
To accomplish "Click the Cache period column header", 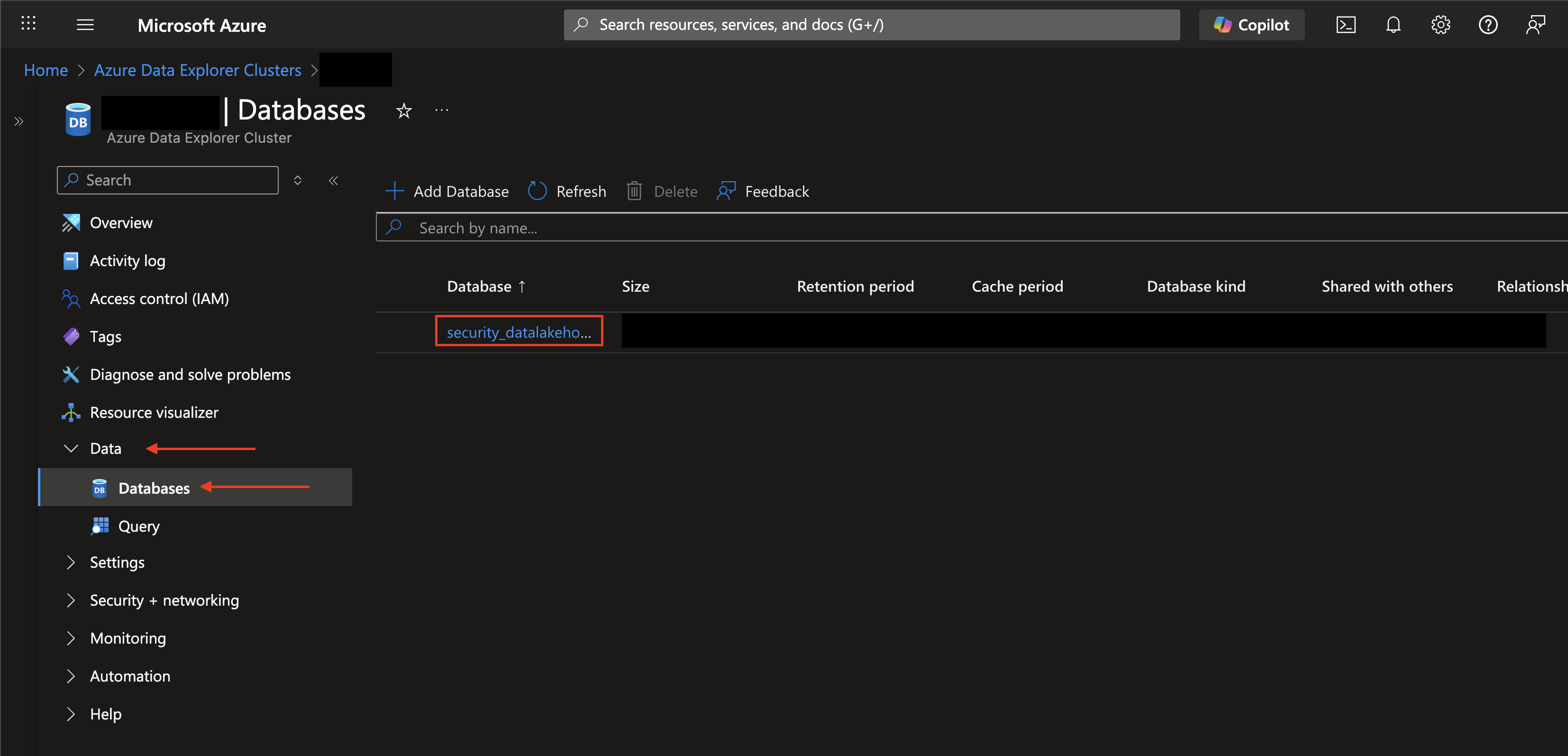I will [1017, 286].
